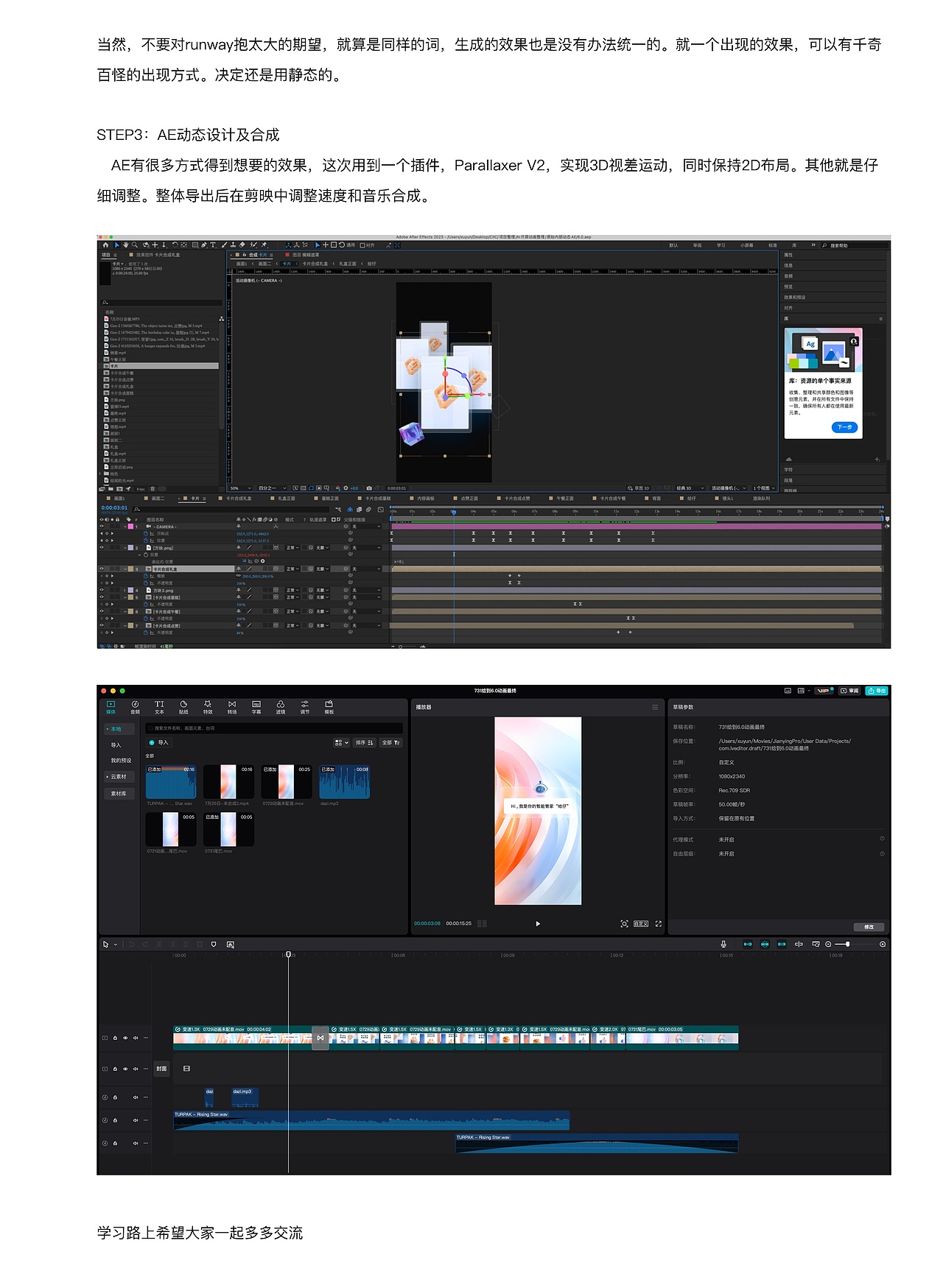
Task: Select the dazi.mp3 thumbnail in media panel
Action: [x=344, y=782]
